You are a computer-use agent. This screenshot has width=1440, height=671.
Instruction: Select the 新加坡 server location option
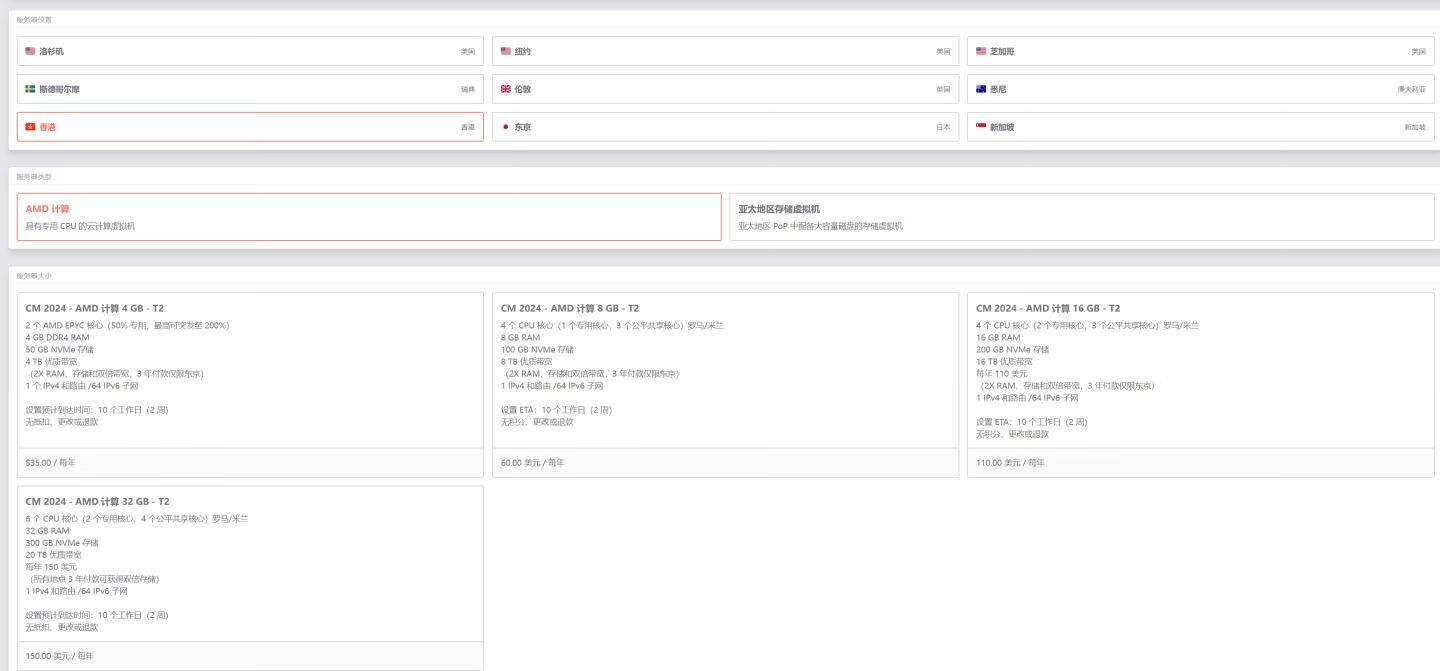click(x=1200, y=127)
